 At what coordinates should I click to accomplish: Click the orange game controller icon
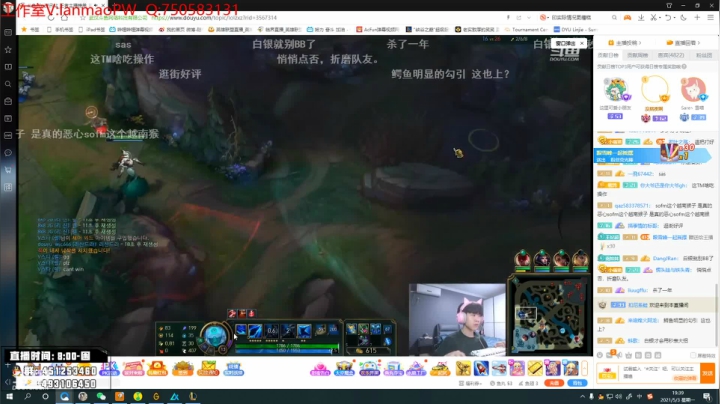tap(627, 17)
